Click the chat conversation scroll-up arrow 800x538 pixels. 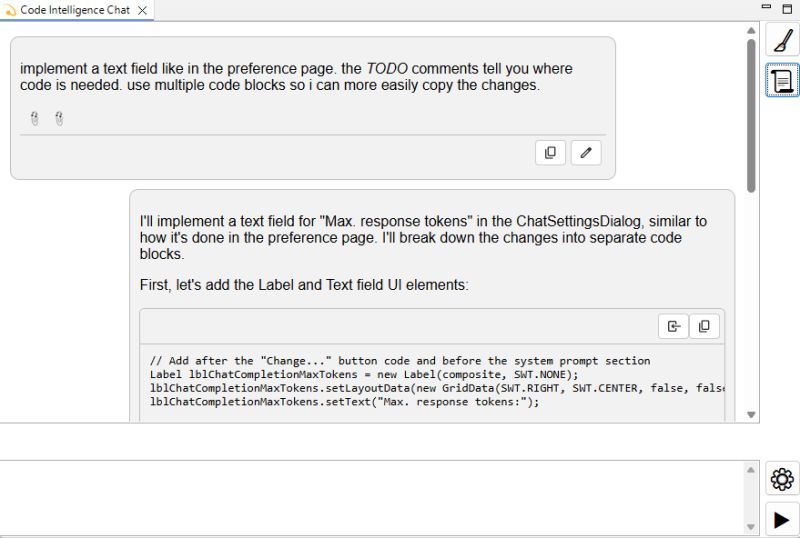(751, 30)
